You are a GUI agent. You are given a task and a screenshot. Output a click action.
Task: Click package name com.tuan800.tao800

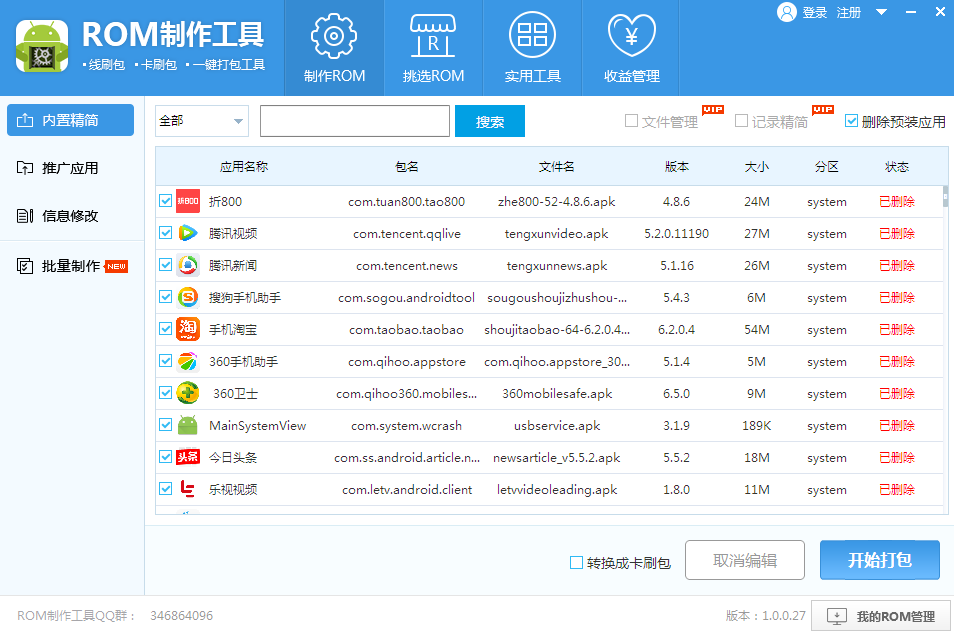click(406, 202)
